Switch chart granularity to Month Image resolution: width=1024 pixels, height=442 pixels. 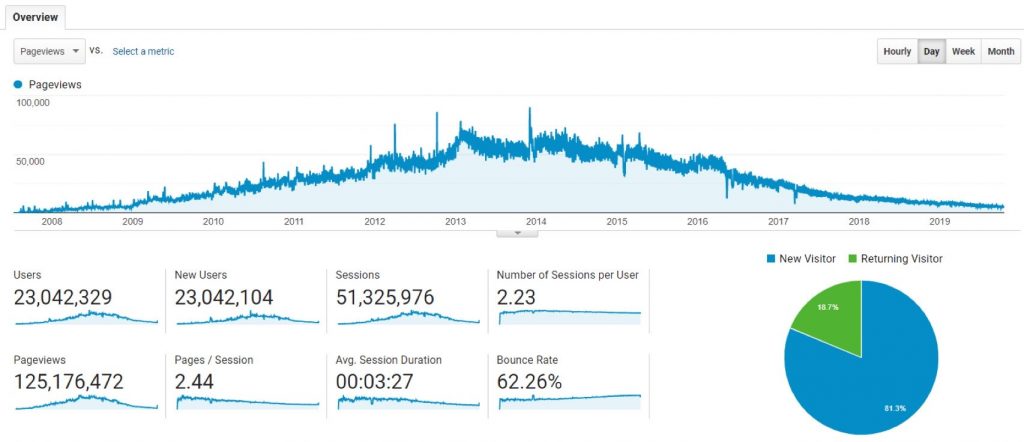point(1000,52)
